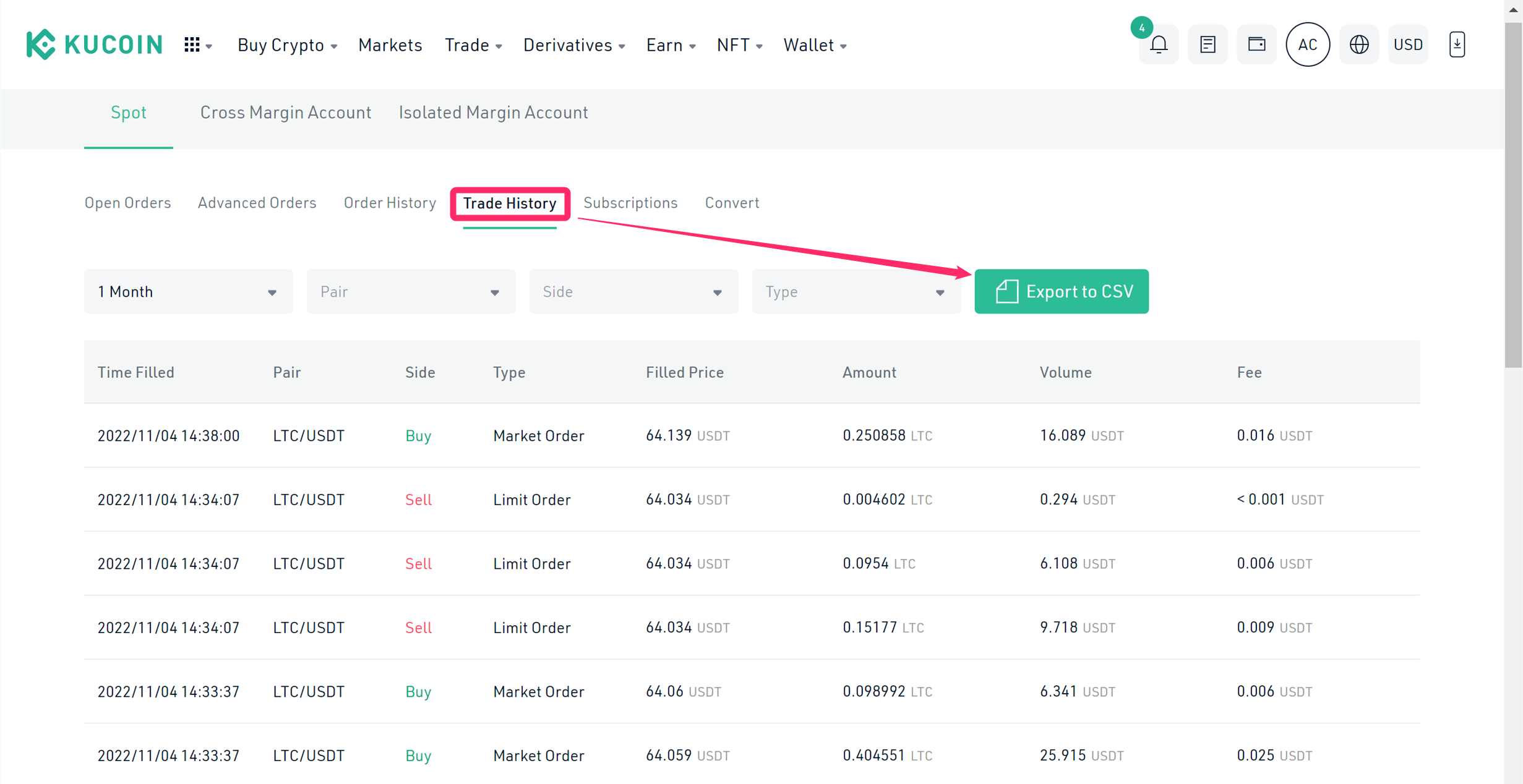Expand the Earn menu
Viewport: 1523px width, 784px height.
[x=671, y=45]
